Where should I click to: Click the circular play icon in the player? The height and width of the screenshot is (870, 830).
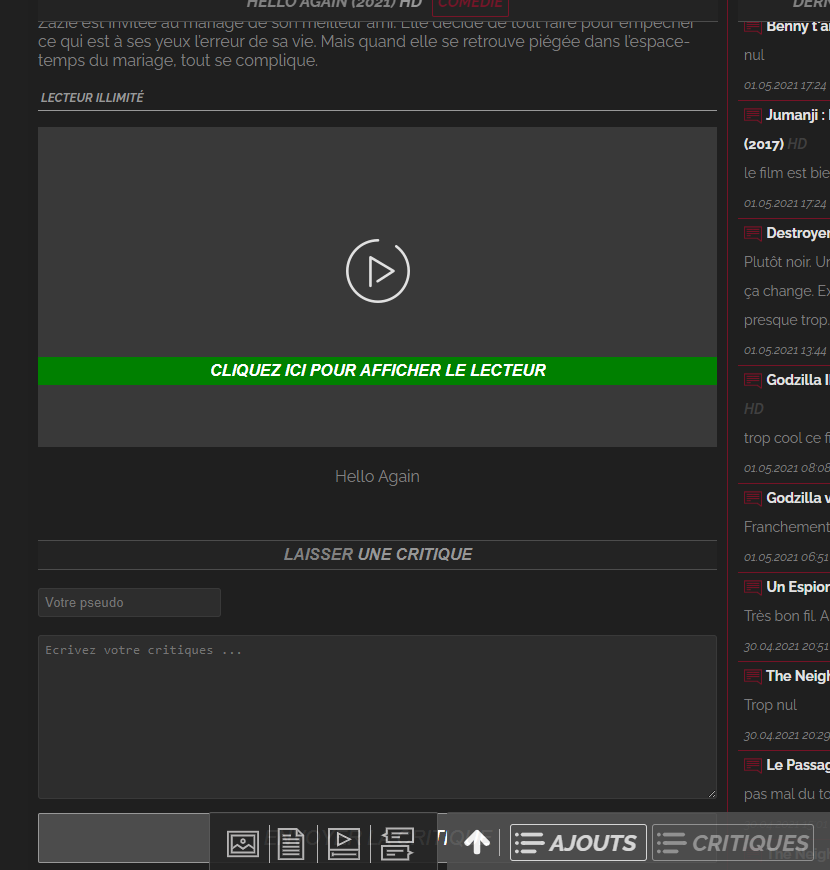[378, 271]
